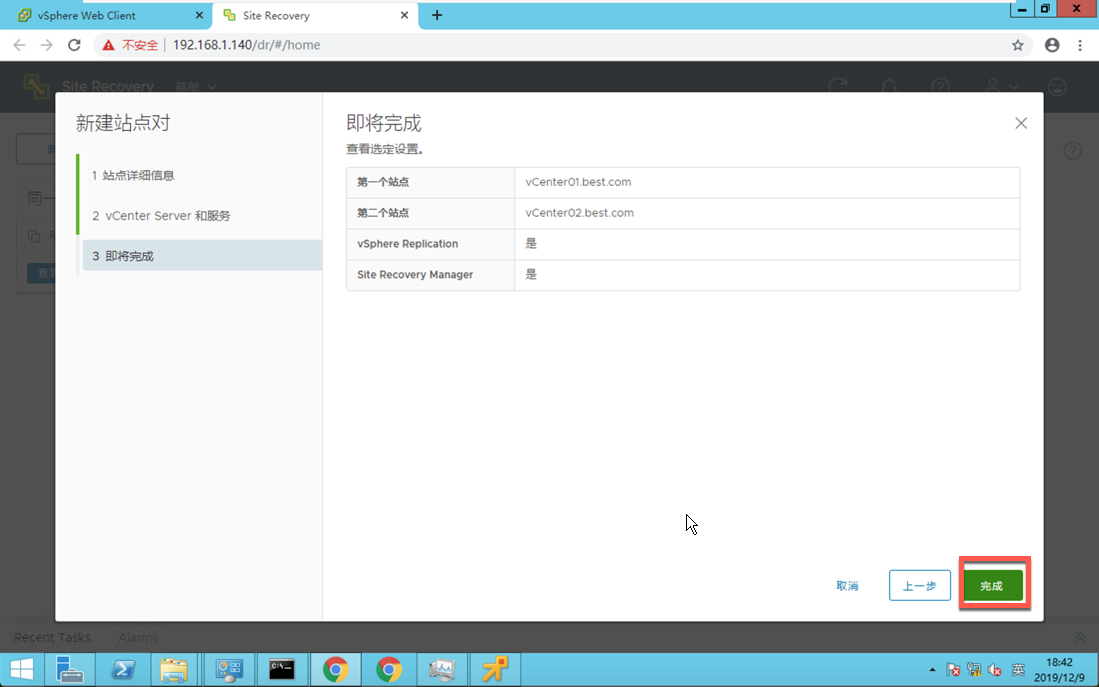Click the browser back arrow
The width and height of the screenshot is (1099, 687).
click(x=19, y=45)
